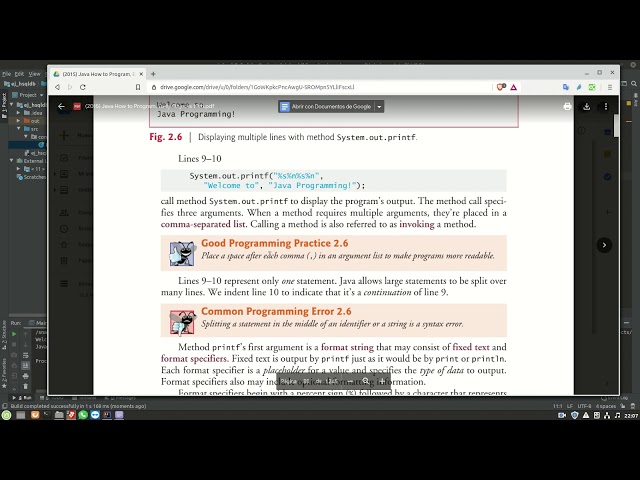Screen dimensions: 640x480
Task: Open WhatsApp from the taskbar
Action: pos(83,415)
